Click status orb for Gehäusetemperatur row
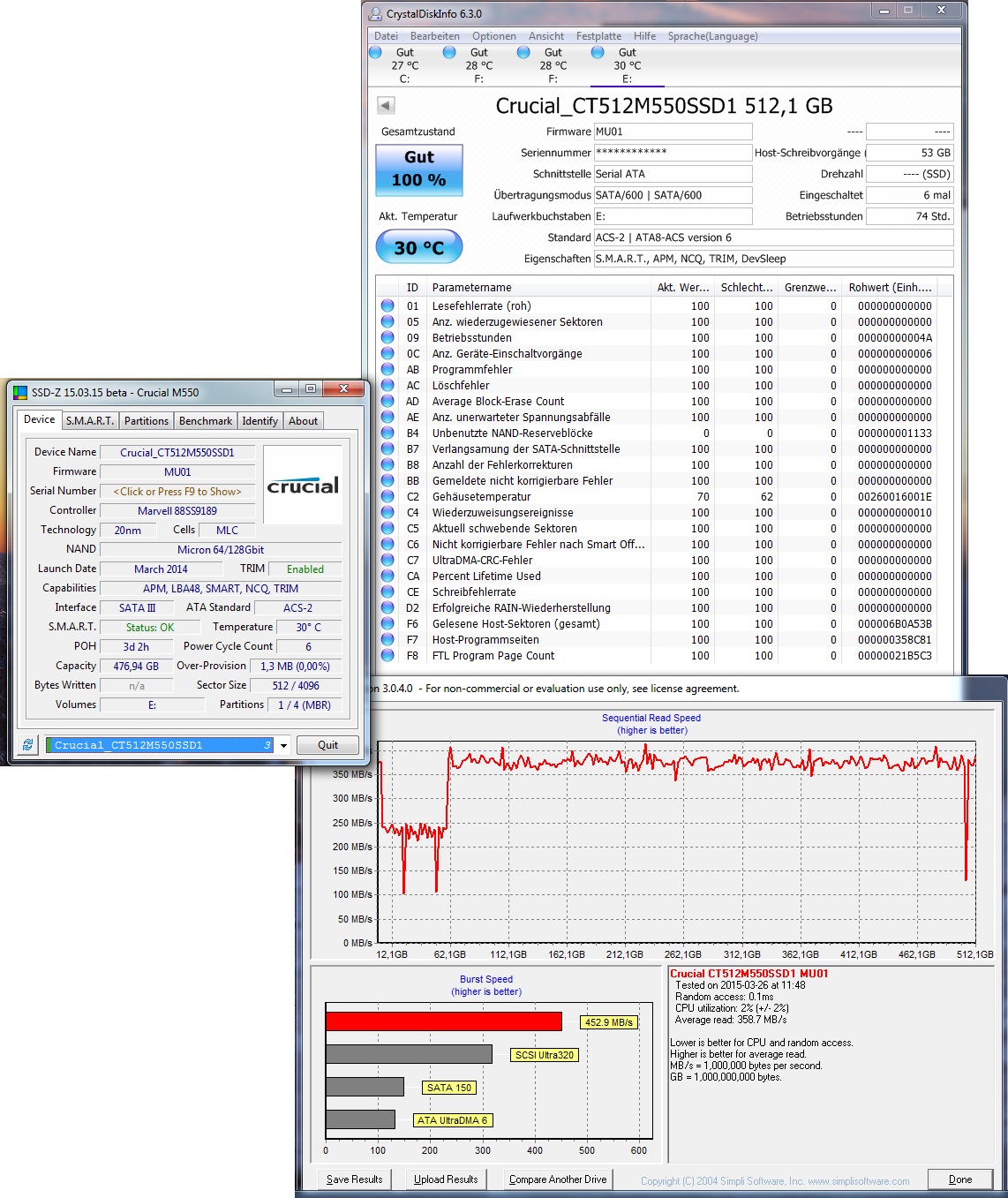Viewport: 1008px width, 1198px height. pos(387,497)
